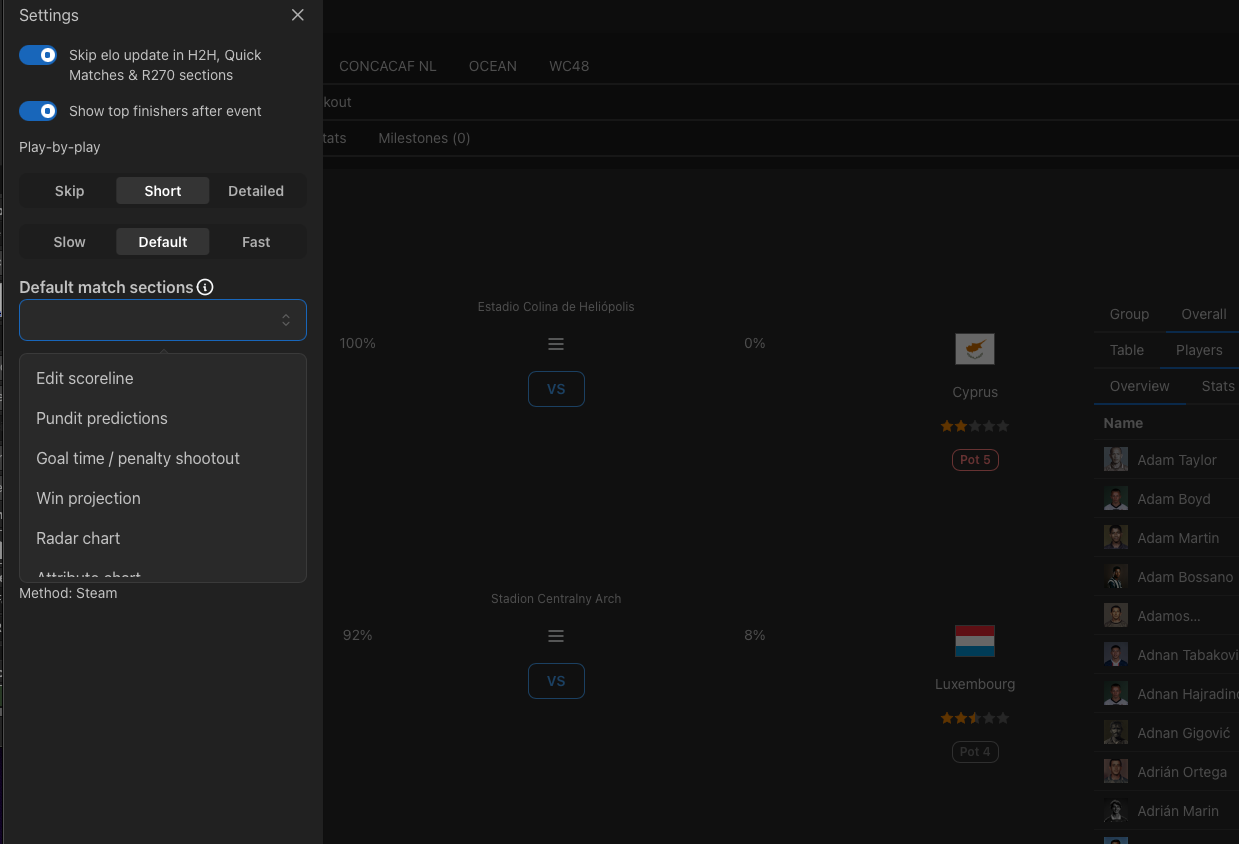
Task: Click Adamos player avatar
Action: (x=1116, y=615)
